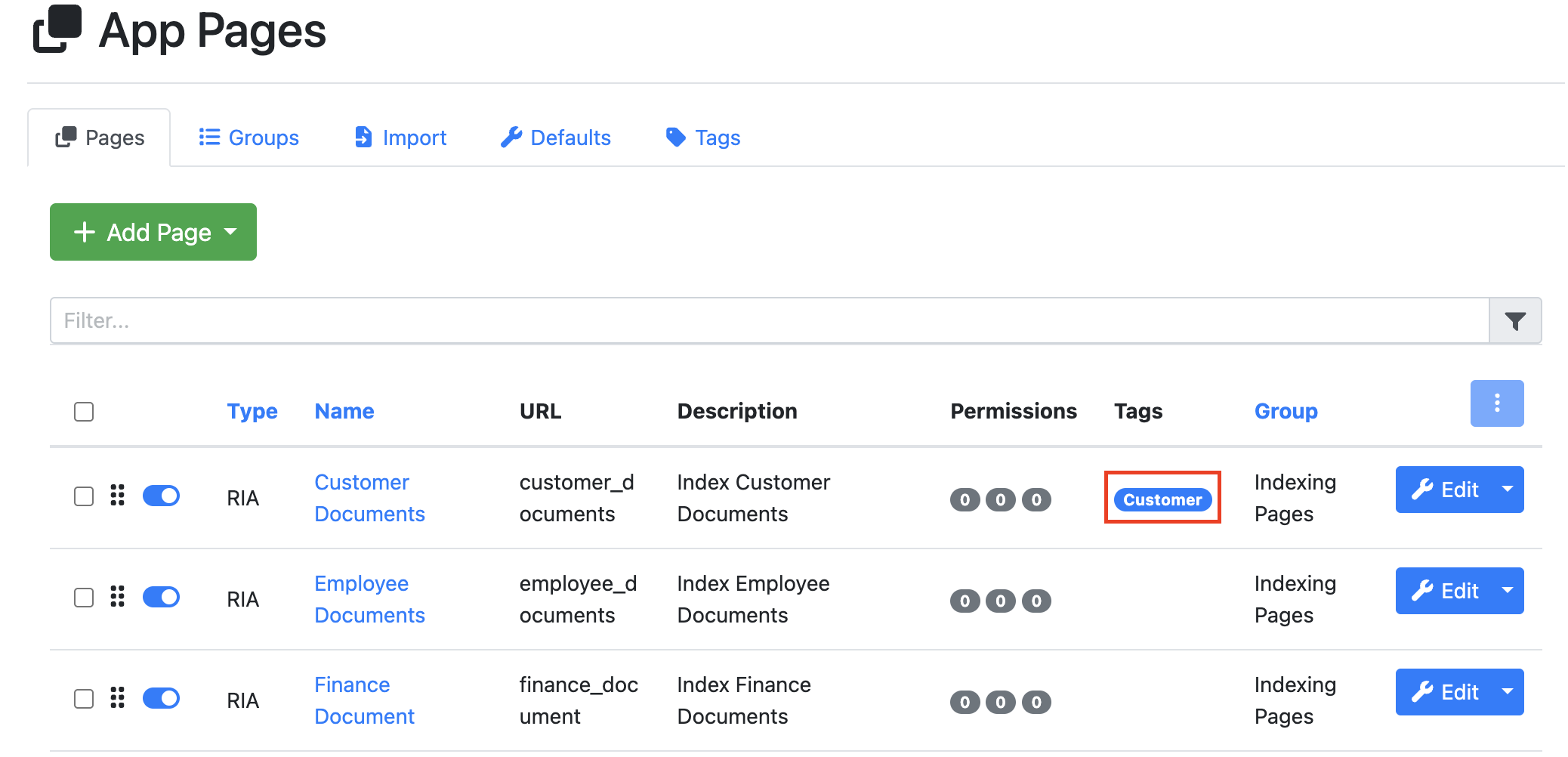
Task: Select the Employee Documents row checkbox
Action: coord(84,598)
